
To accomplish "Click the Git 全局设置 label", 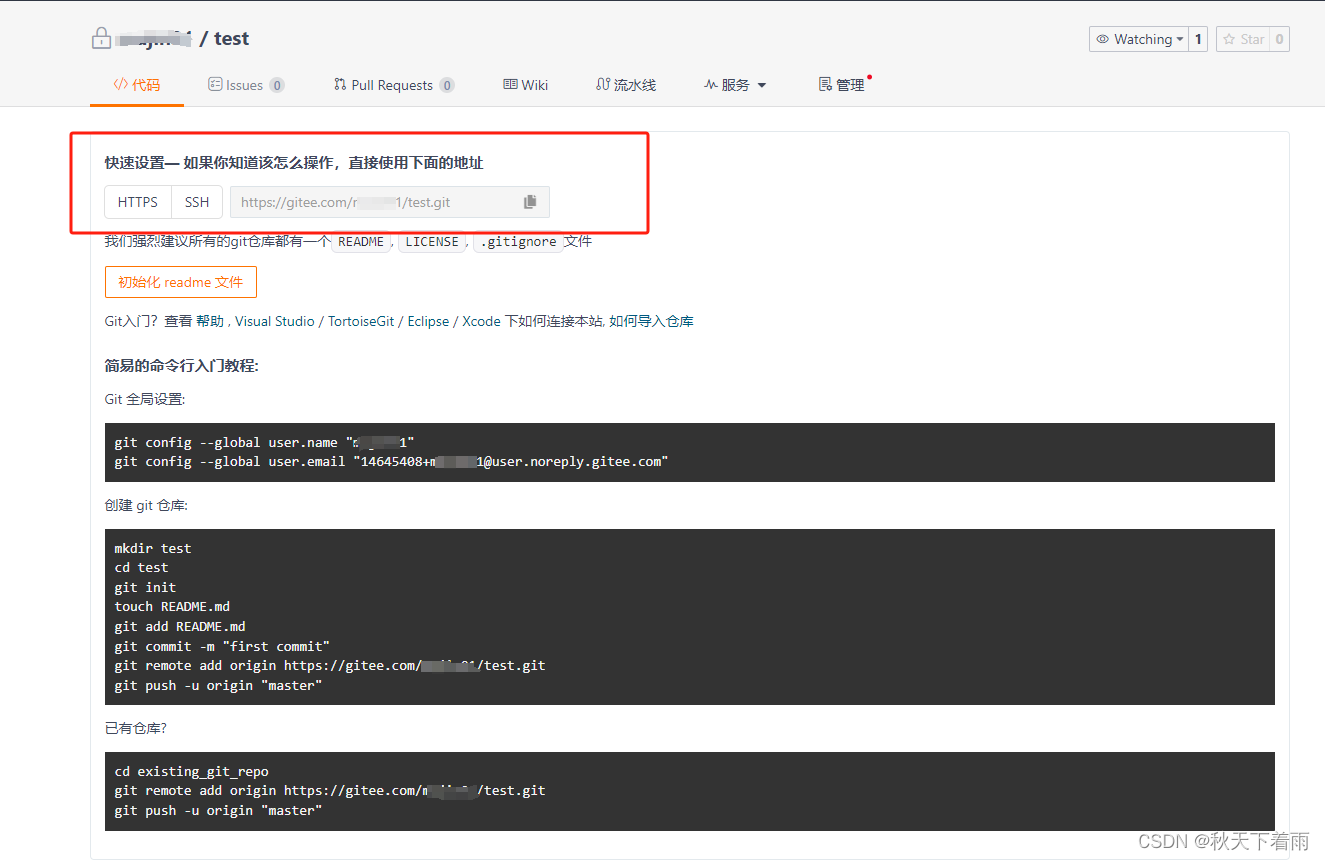I will (x=145, y=399).
